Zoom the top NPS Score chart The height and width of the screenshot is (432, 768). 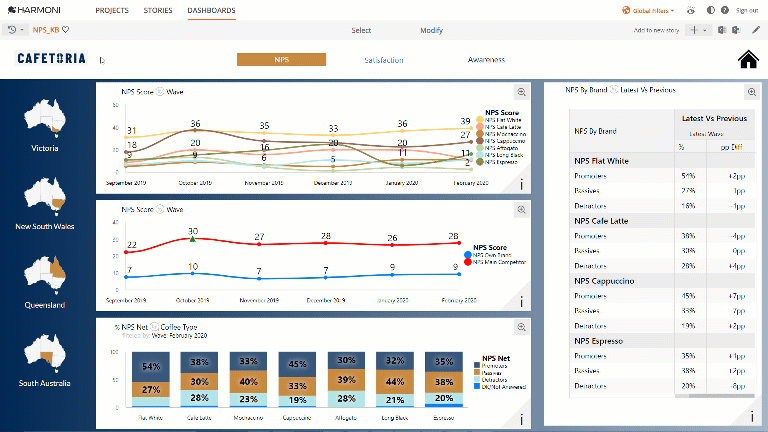point(522,92)
